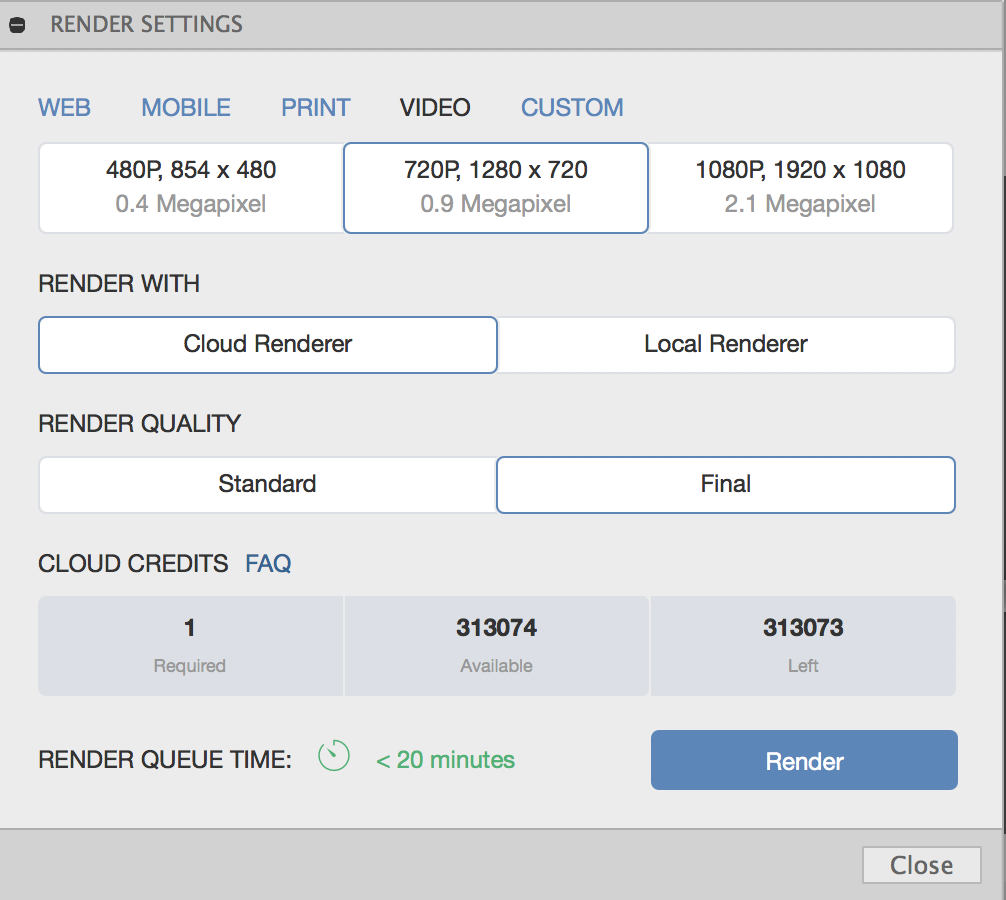This screenshot has height=900, width=1006.
Task: Open the Cloud Credits FAQ link
Action: tap(268, 564)
